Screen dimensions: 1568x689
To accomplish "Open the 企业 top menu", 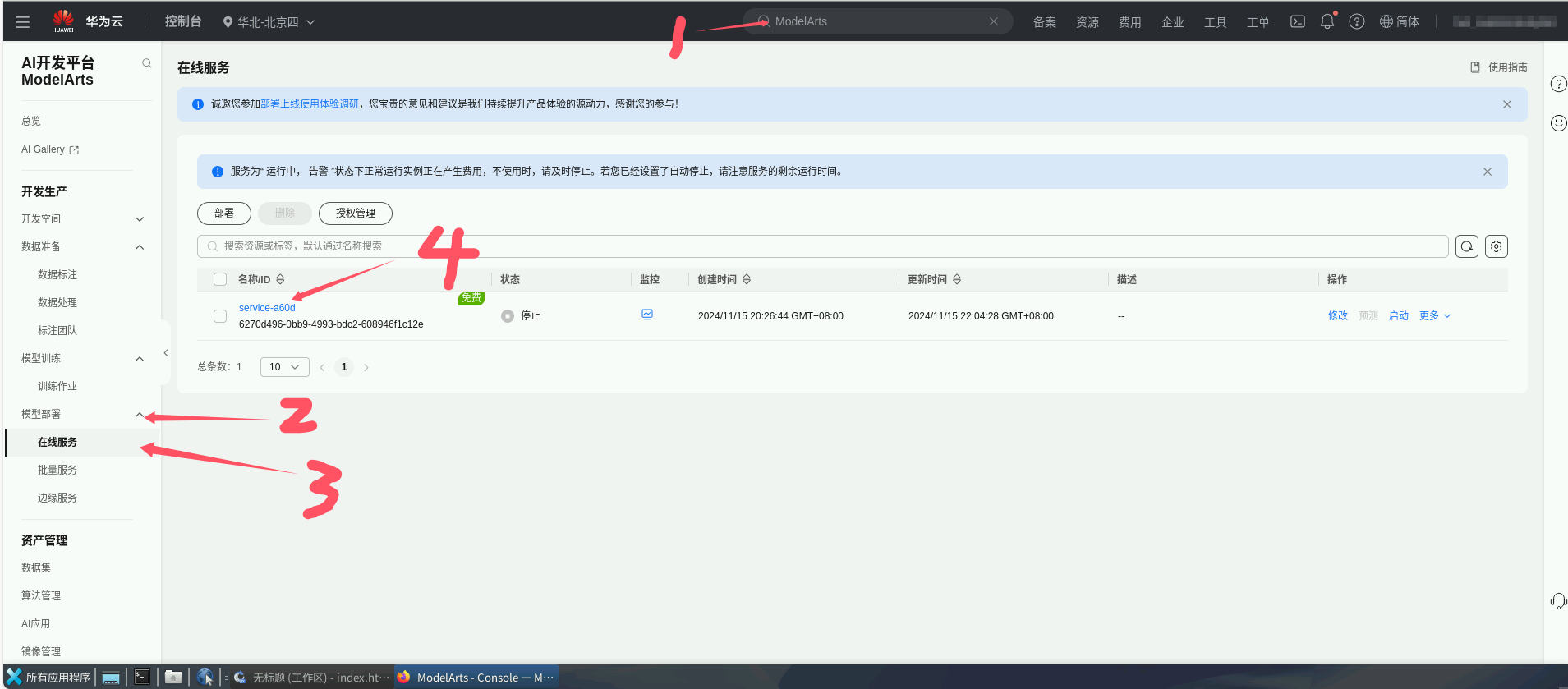I will (x=1173, y=22).
